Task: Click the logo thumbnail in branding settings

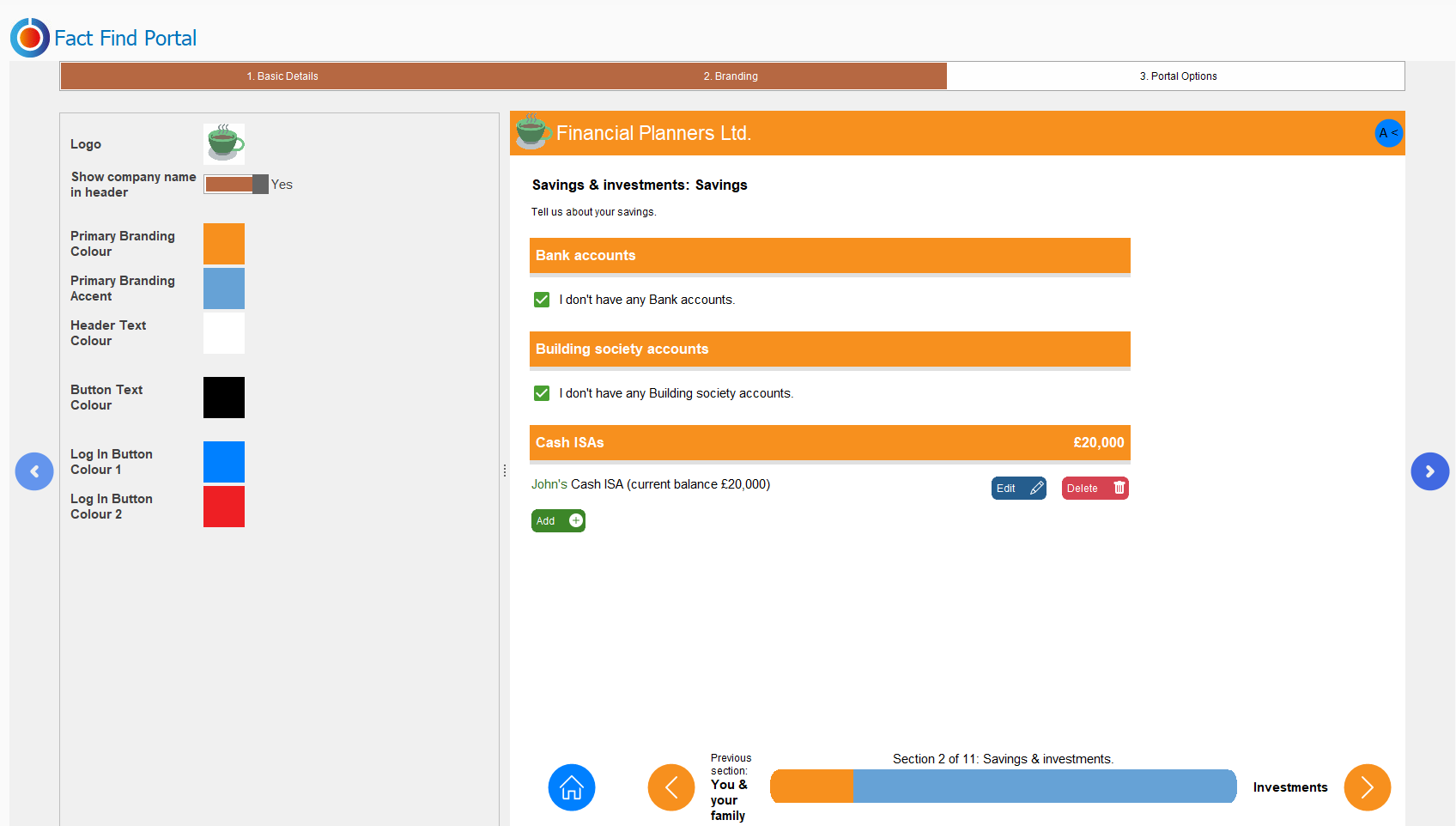Action: click(x=224, y=144)
